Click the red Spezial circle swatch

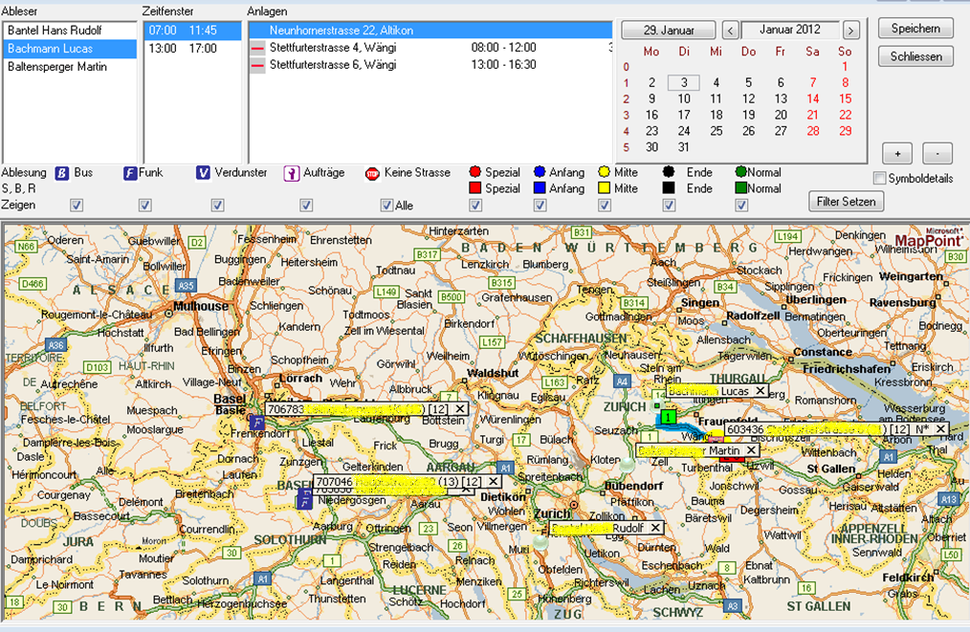pos(475,172)
